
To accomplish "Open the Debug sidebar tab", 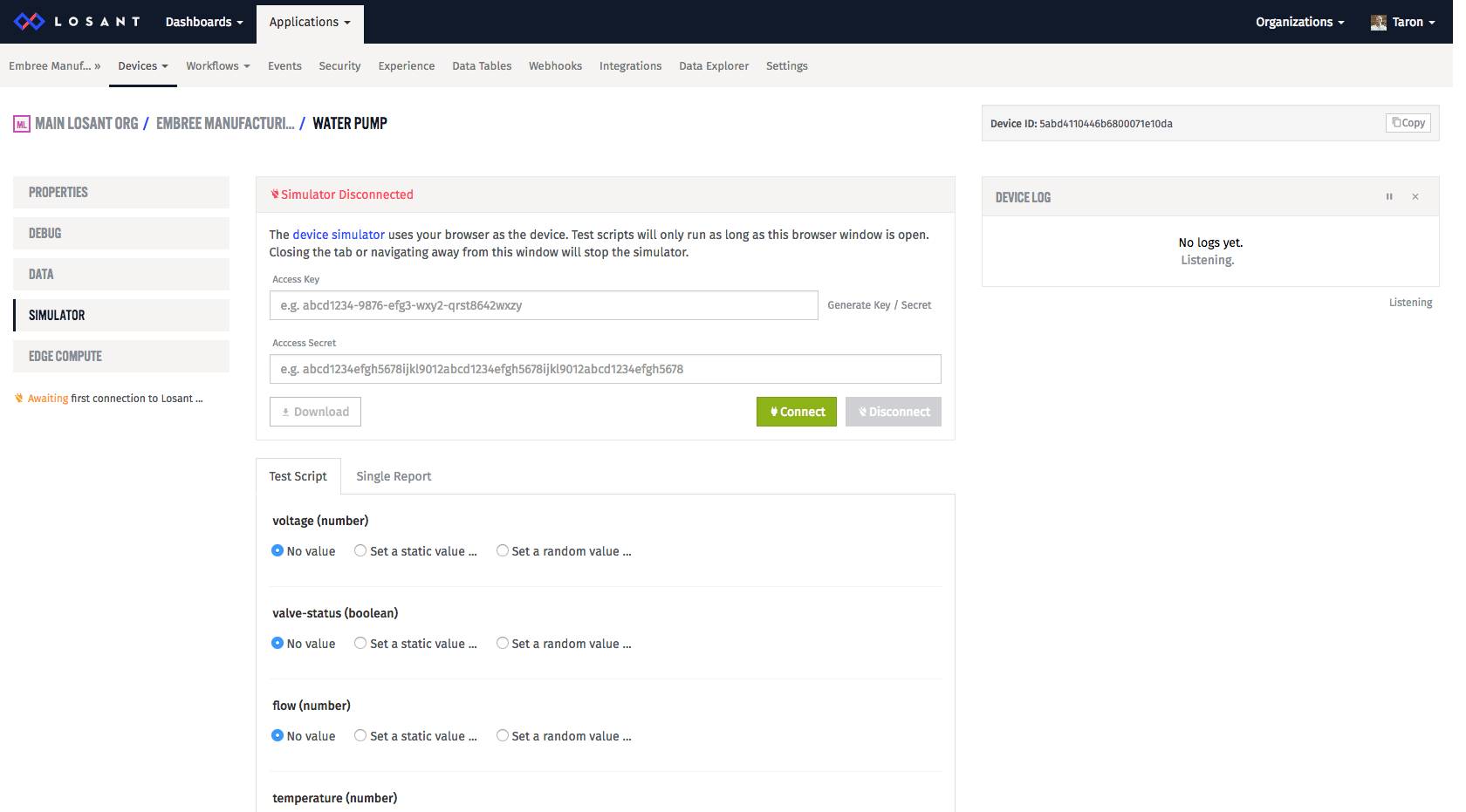I will [x=121, y=233].
